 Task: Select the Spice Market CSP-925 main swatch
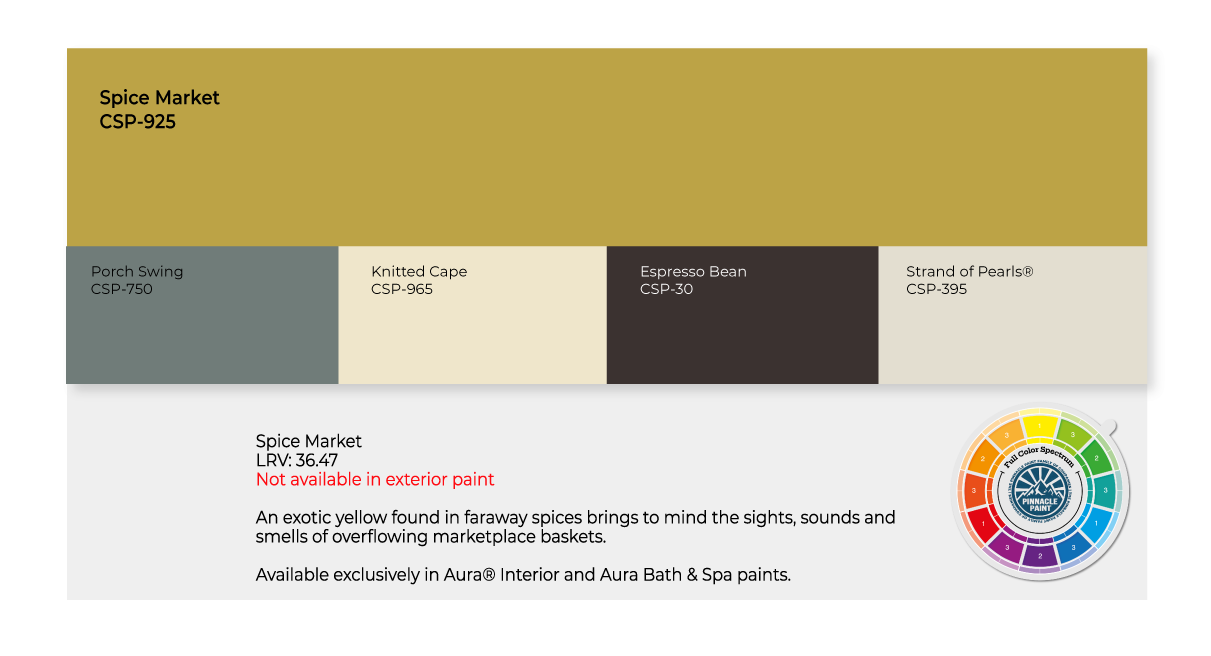coord(606,147)
